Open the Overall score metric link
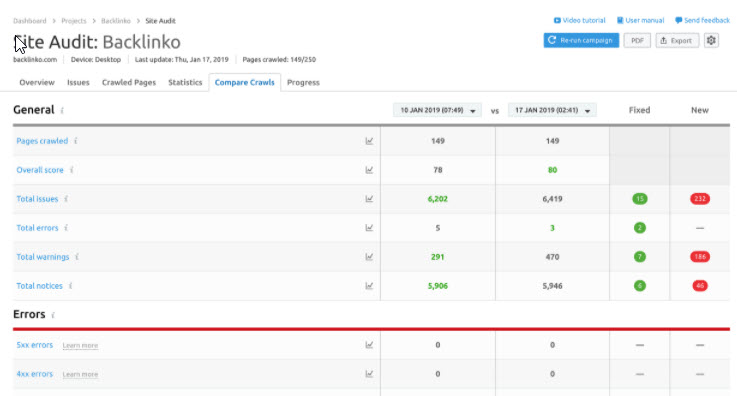 (40, 170)
